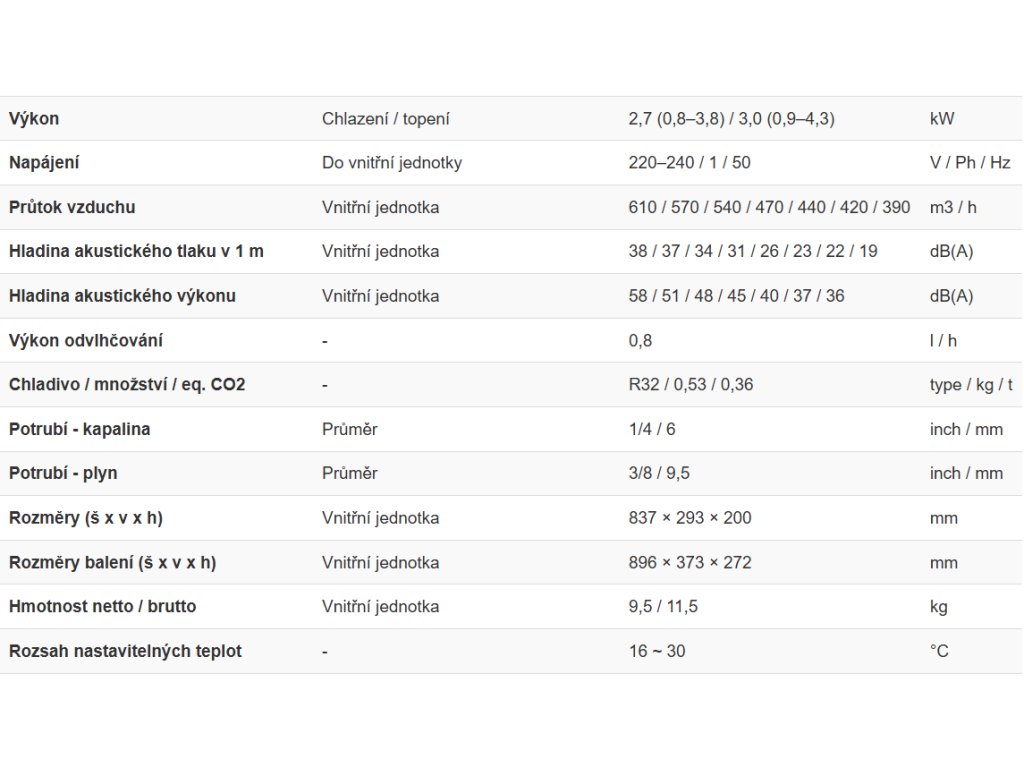Click sound power values starting with 58
Image resolution: width=1024 pixels, height=768 pixels.
click(x=736, y=297)
